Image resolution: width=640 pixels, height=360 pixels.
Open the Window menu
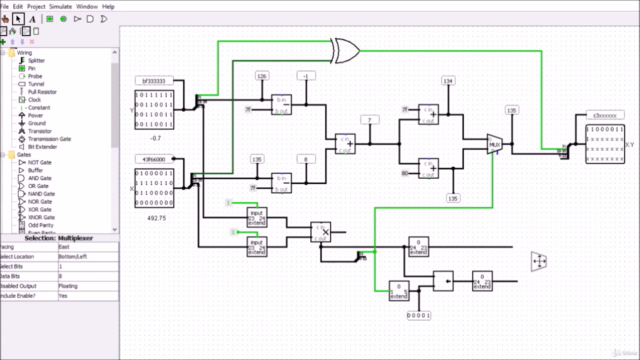[x=87, y=7]
